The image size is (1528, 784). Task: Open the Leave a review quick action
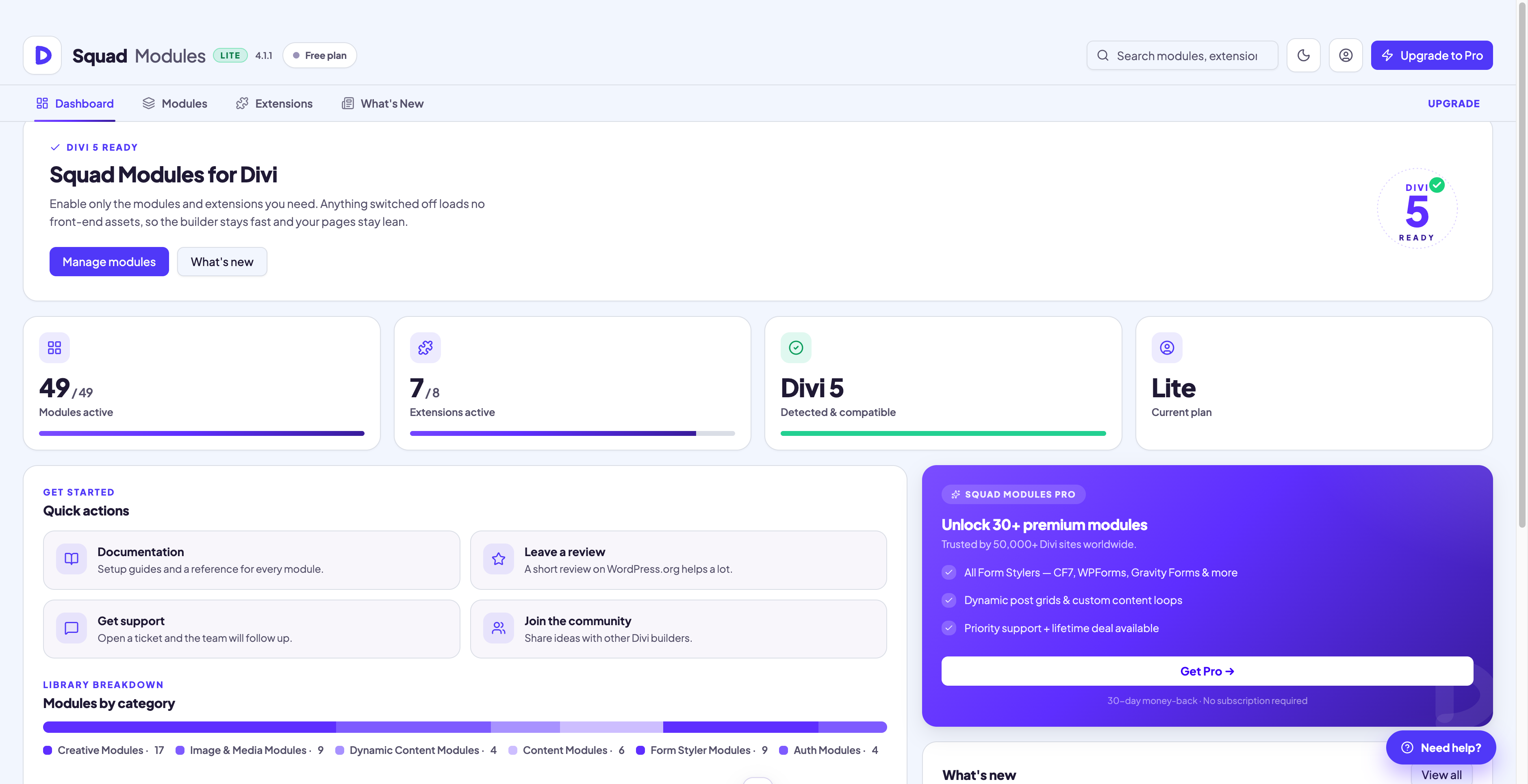coord(679,560)
